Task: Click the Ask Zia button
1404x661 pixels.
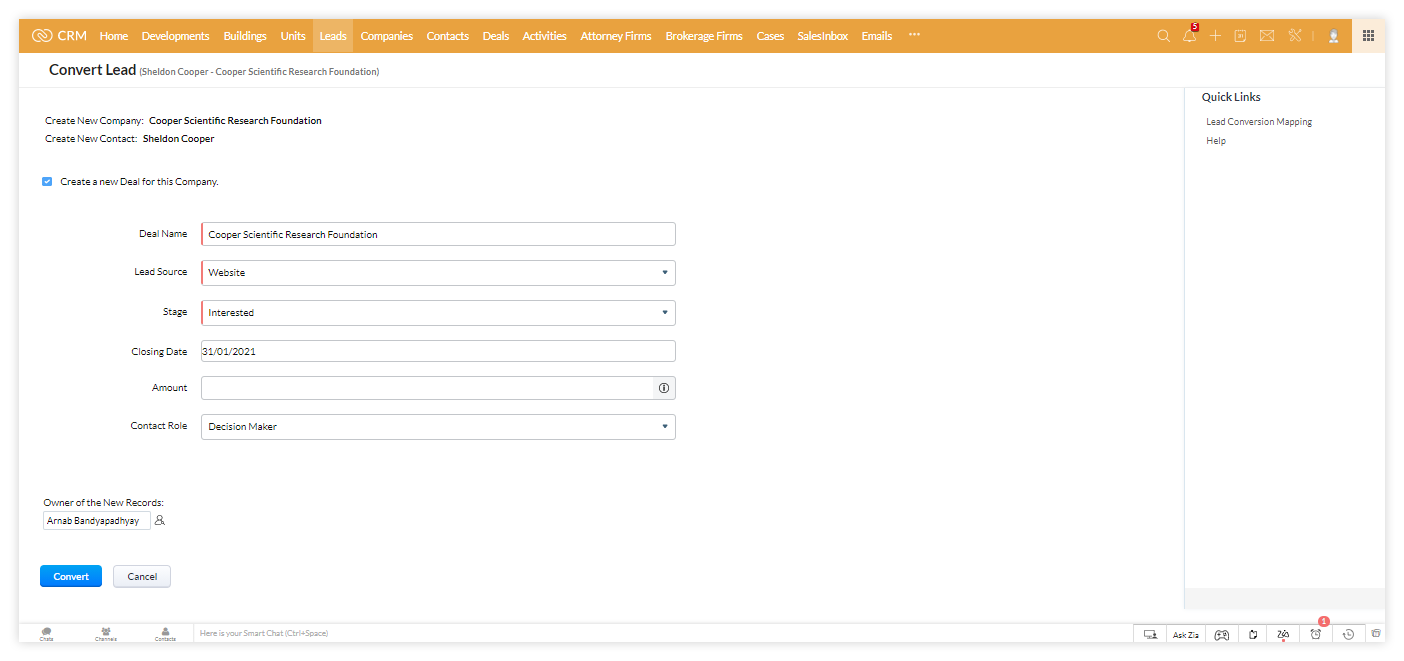Action: [1186, 634]
